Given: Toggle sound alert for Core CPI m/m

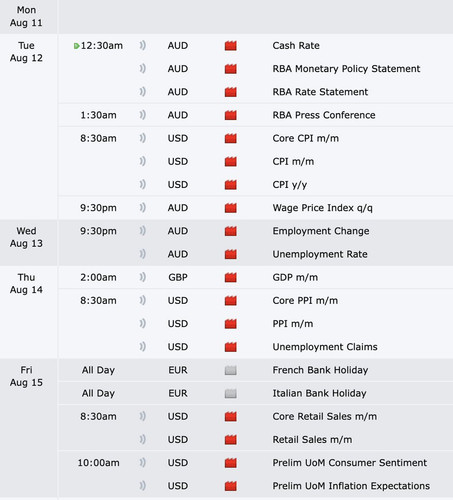Looking at the screenshot, I should click(x=142, y=138).
